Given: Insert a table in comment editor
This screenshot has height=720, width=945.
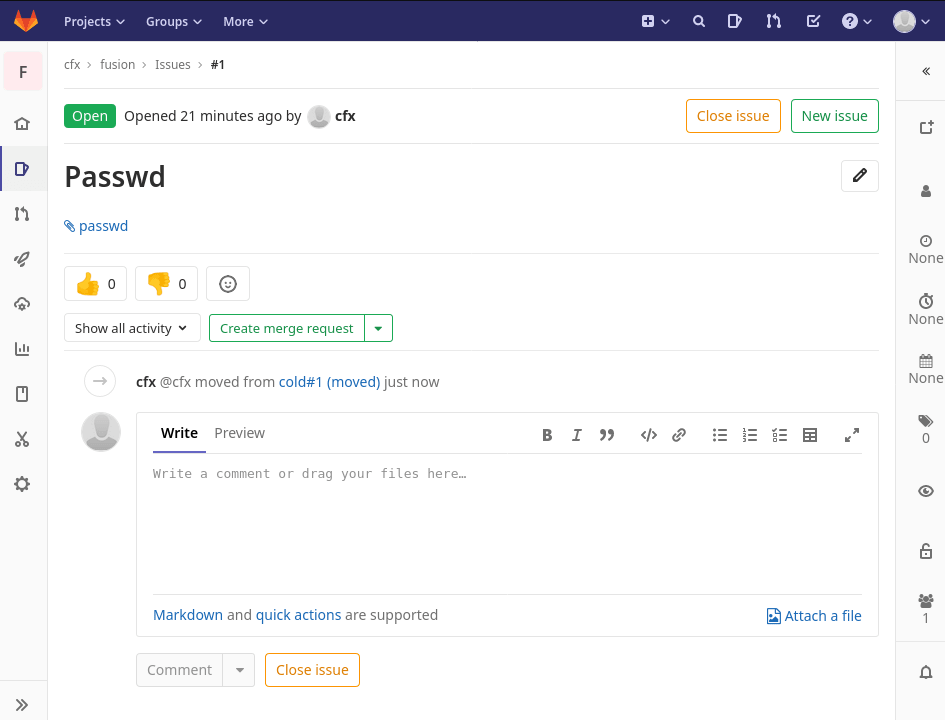Looking at the screenshot, I should [x=810, y=435].
